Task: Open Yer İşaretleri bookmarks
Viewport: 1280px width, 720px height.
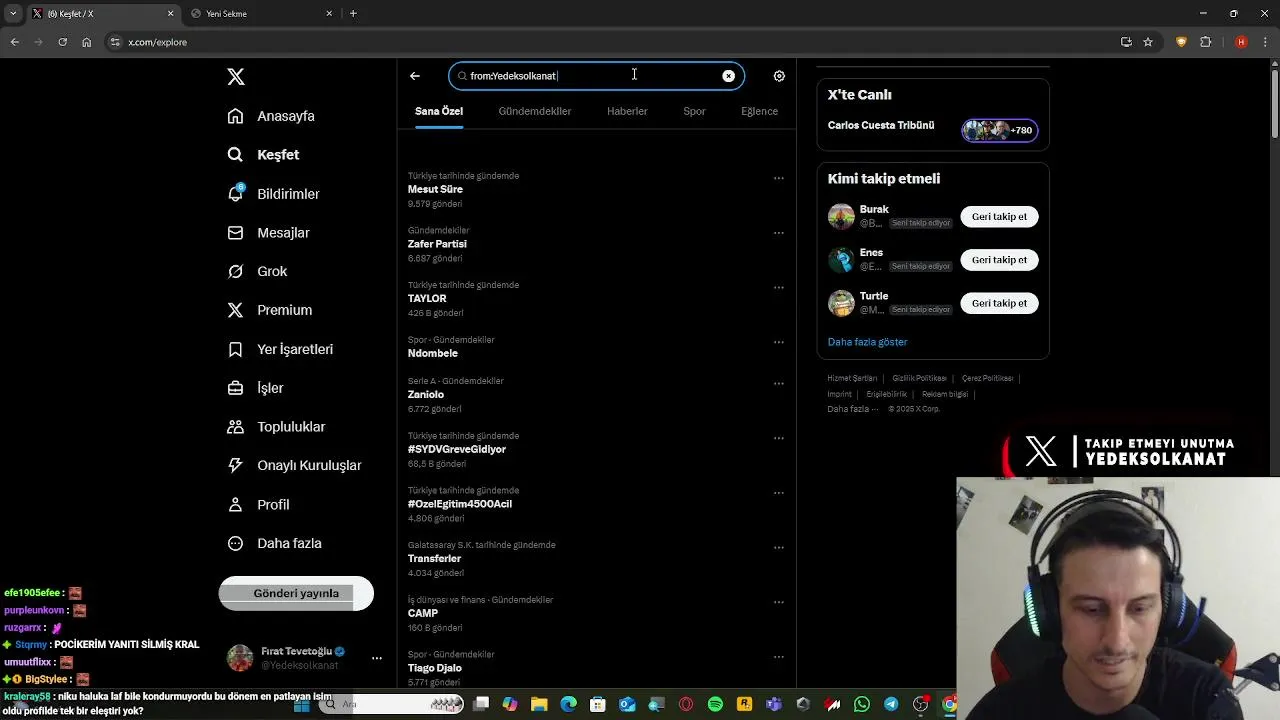Action: coord(280,349)
